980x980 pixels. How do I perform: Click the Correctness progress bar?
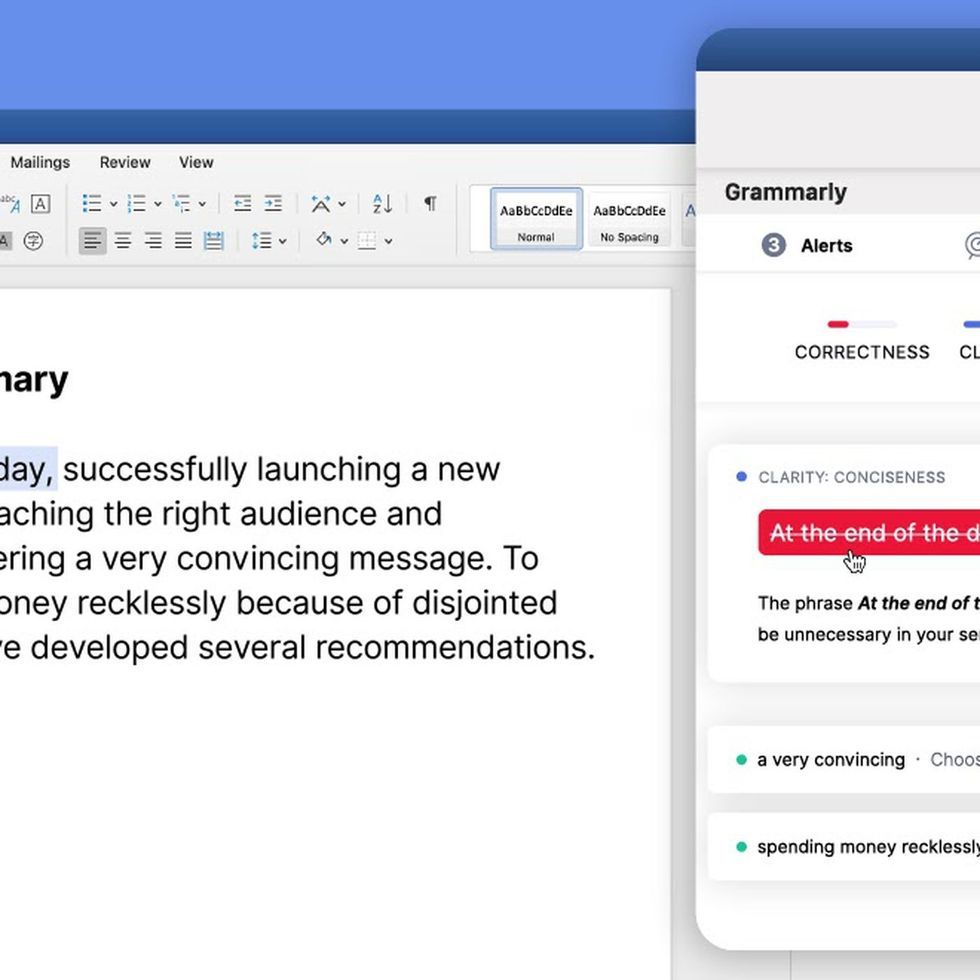click(861, 324)
